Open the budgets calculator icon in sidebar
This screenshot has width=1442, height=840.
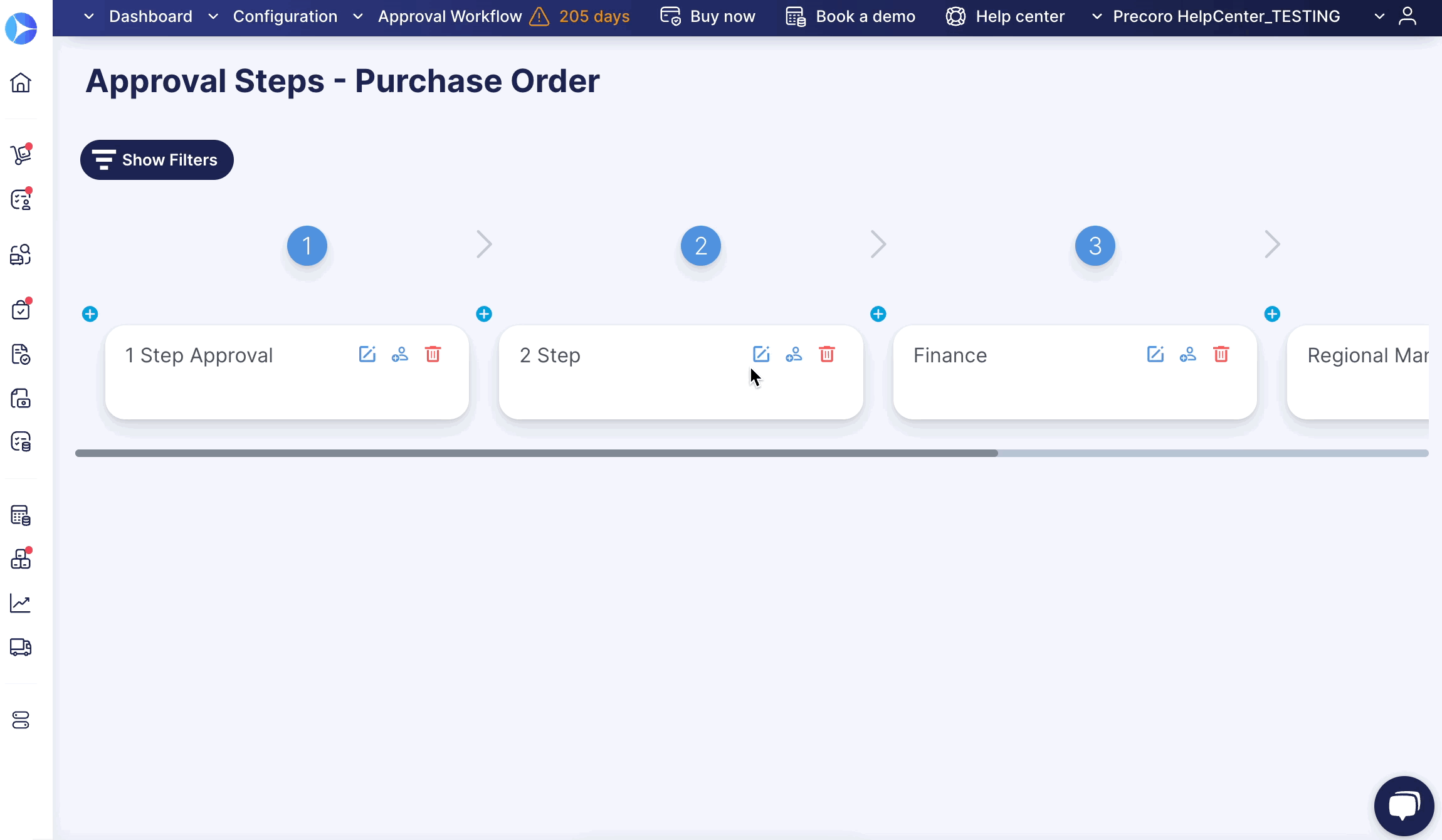click(x=21, y=515)
